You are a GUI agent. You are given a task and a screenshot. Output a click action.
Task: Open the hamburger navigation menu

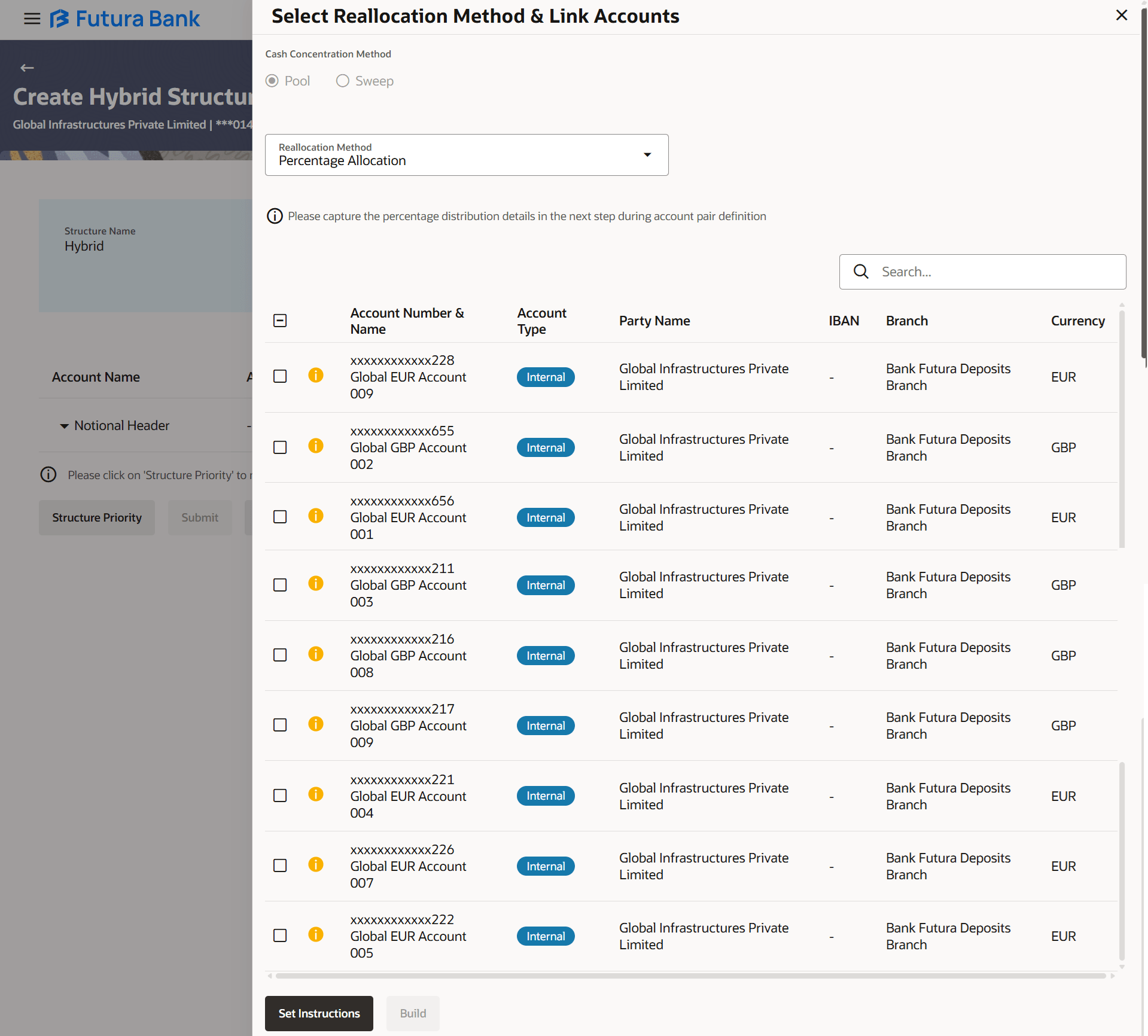click(x=32, y=19)
